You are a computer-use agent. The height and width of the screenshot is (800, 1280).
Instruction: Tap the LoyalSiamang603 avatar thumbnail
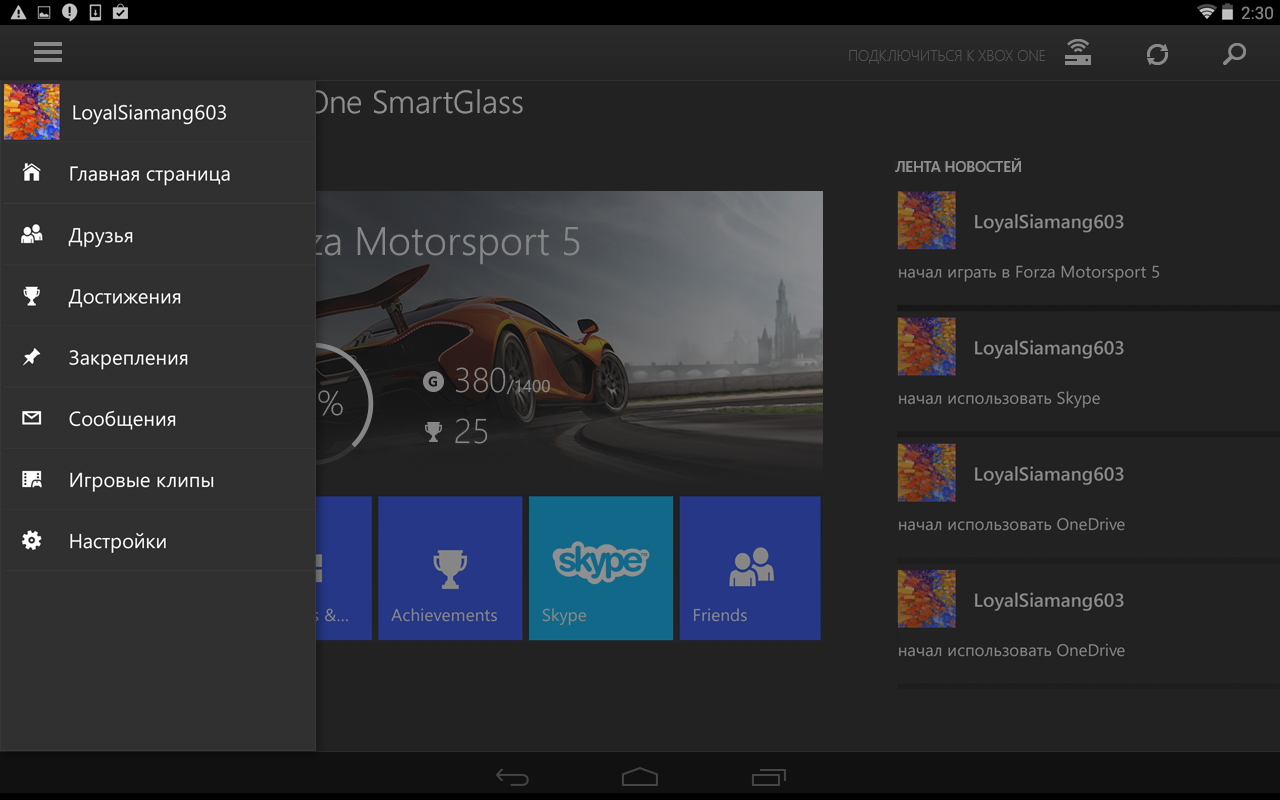(x=31, y=111)
